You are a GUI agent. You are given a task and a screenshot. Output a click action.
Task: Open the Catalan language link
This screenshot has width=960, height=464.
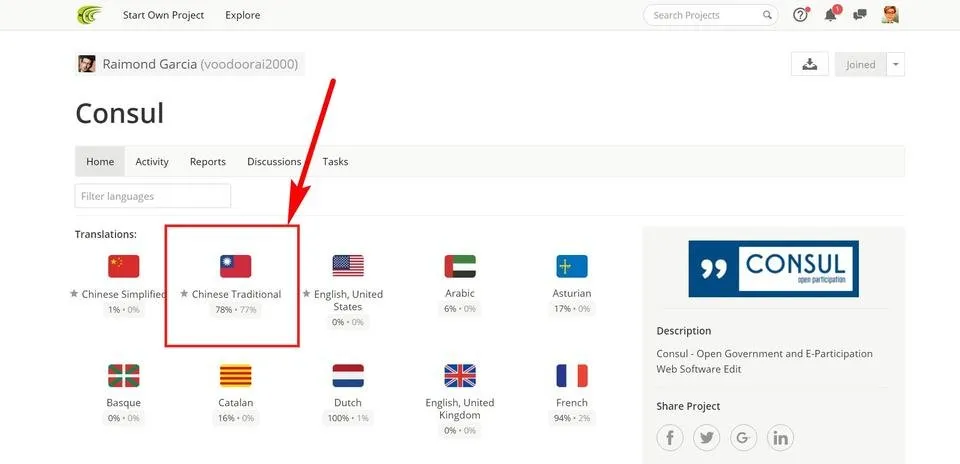236,402
